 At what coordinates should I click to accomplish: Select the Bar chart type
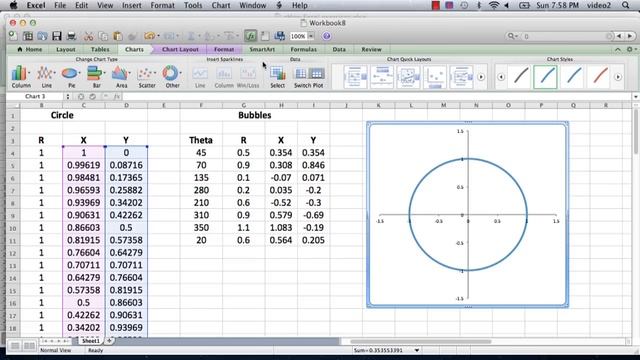click(96, 76)
